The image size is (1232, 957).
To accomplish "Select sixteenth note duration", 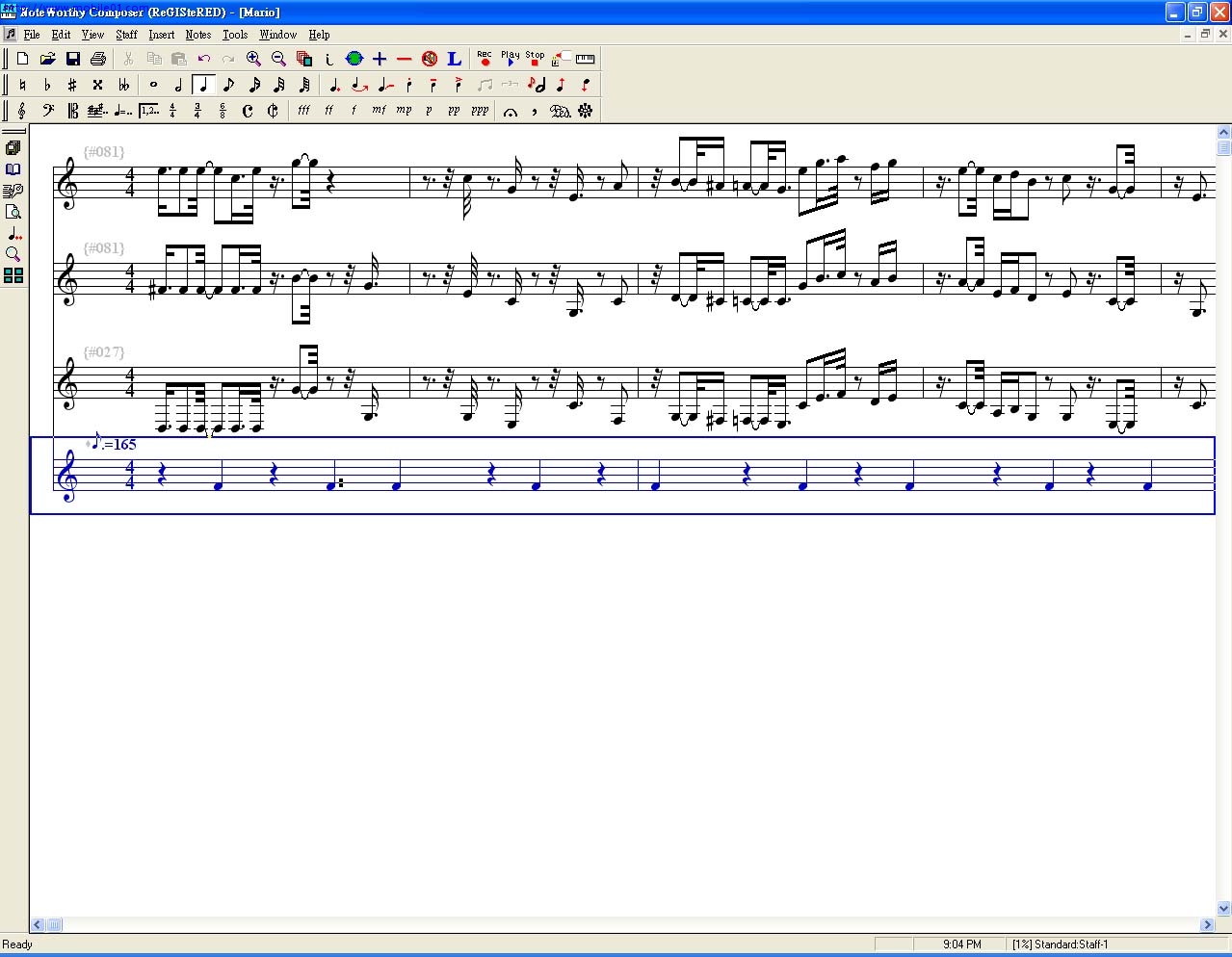I will [x=253, y=85].
